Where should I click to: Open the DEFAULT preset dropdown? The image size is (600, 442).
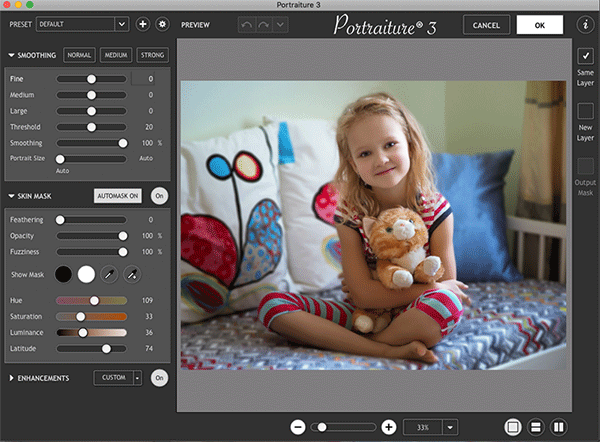click(82, 24)
